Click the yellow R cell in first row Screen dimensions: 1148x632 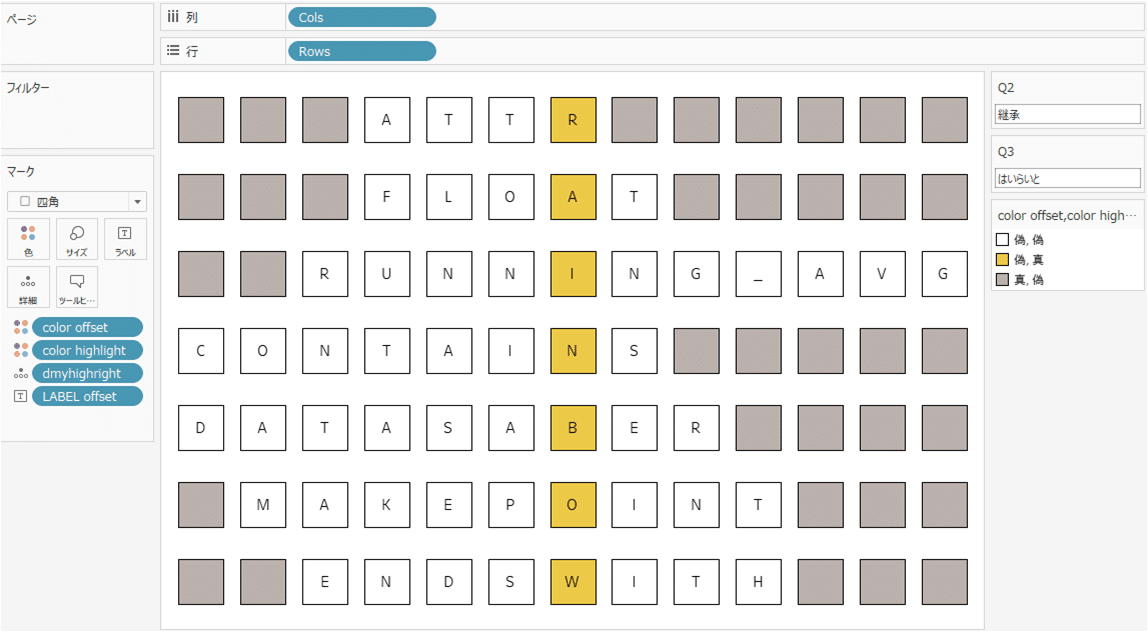[x=573, y=119]
